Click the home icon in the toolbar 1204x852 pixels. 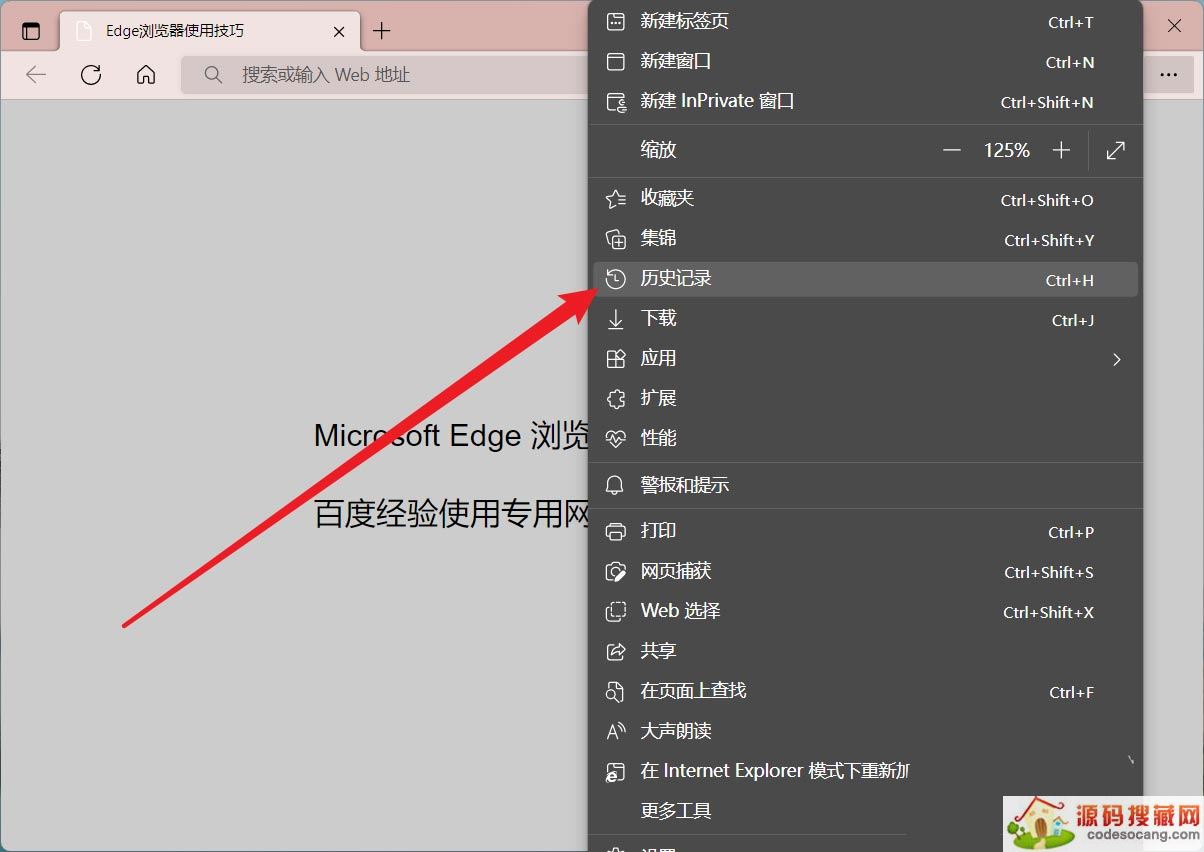(x=146, y=75)
